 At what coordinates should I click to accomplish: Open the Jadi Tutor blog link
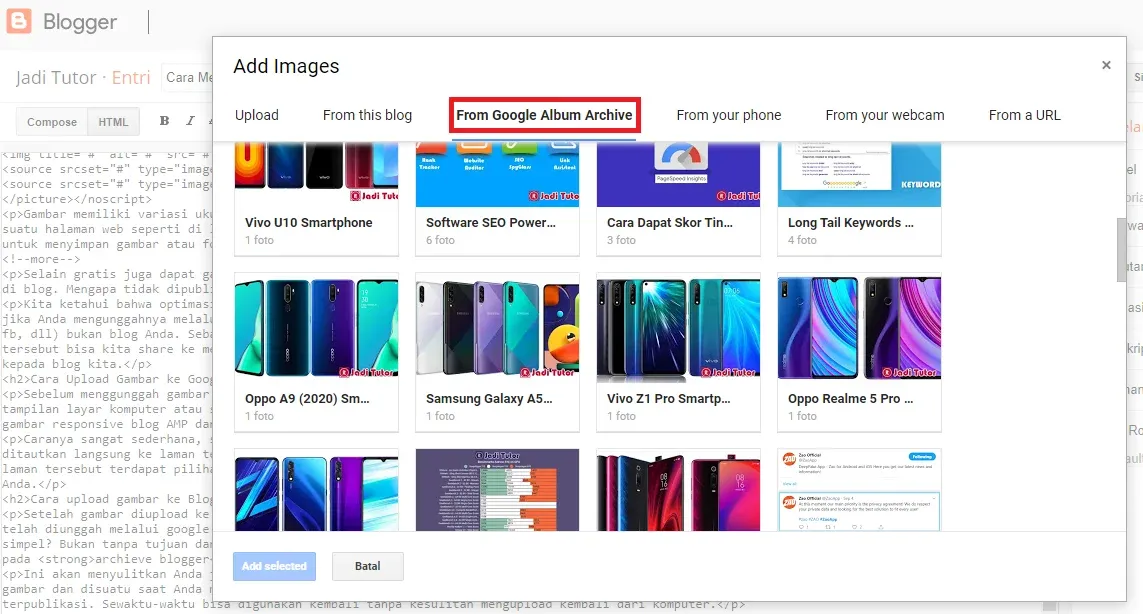pyautogui.click(x=55, y=77)
